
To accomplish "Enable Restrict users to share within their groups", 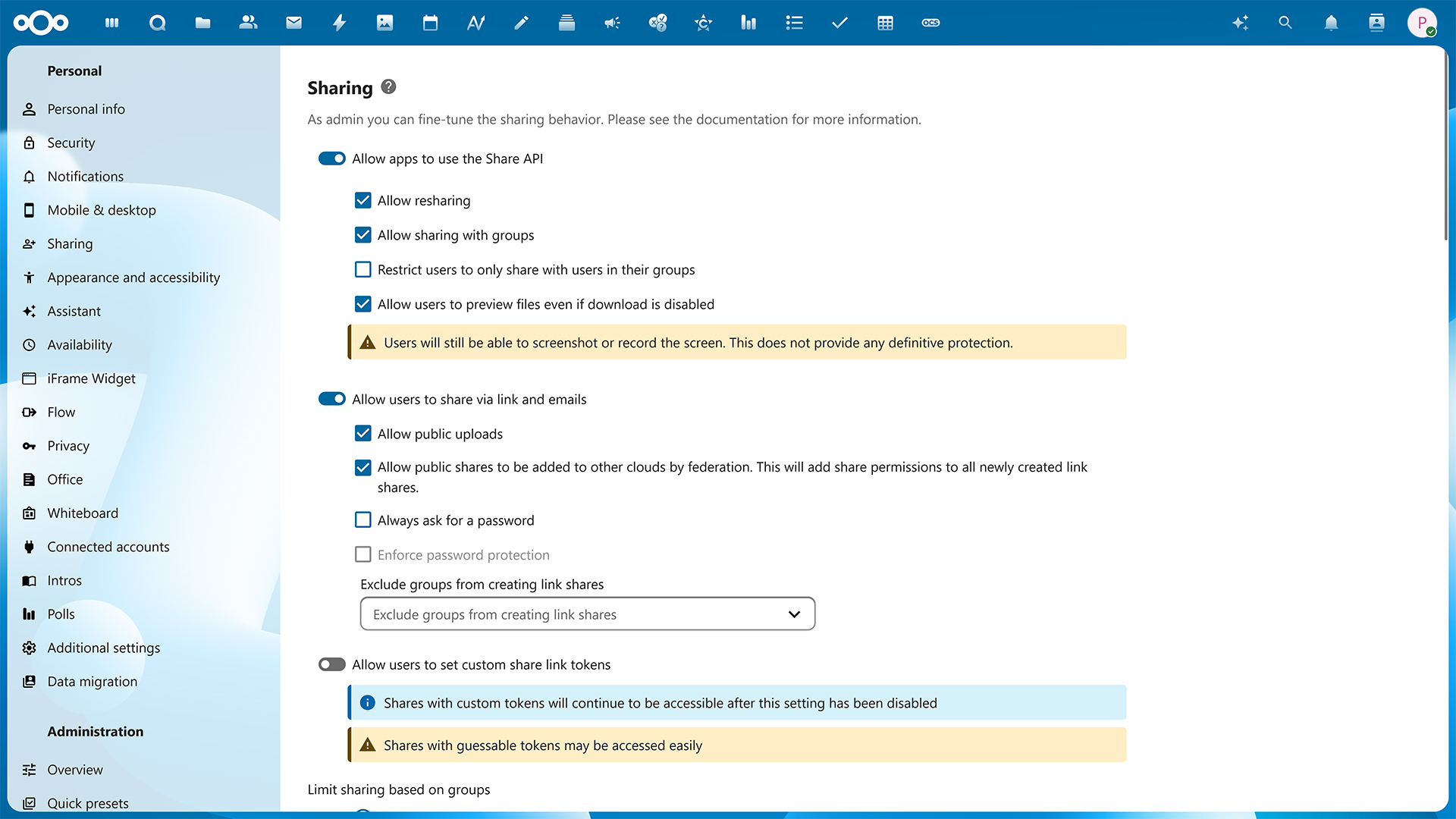I will (x=362, y=269).
